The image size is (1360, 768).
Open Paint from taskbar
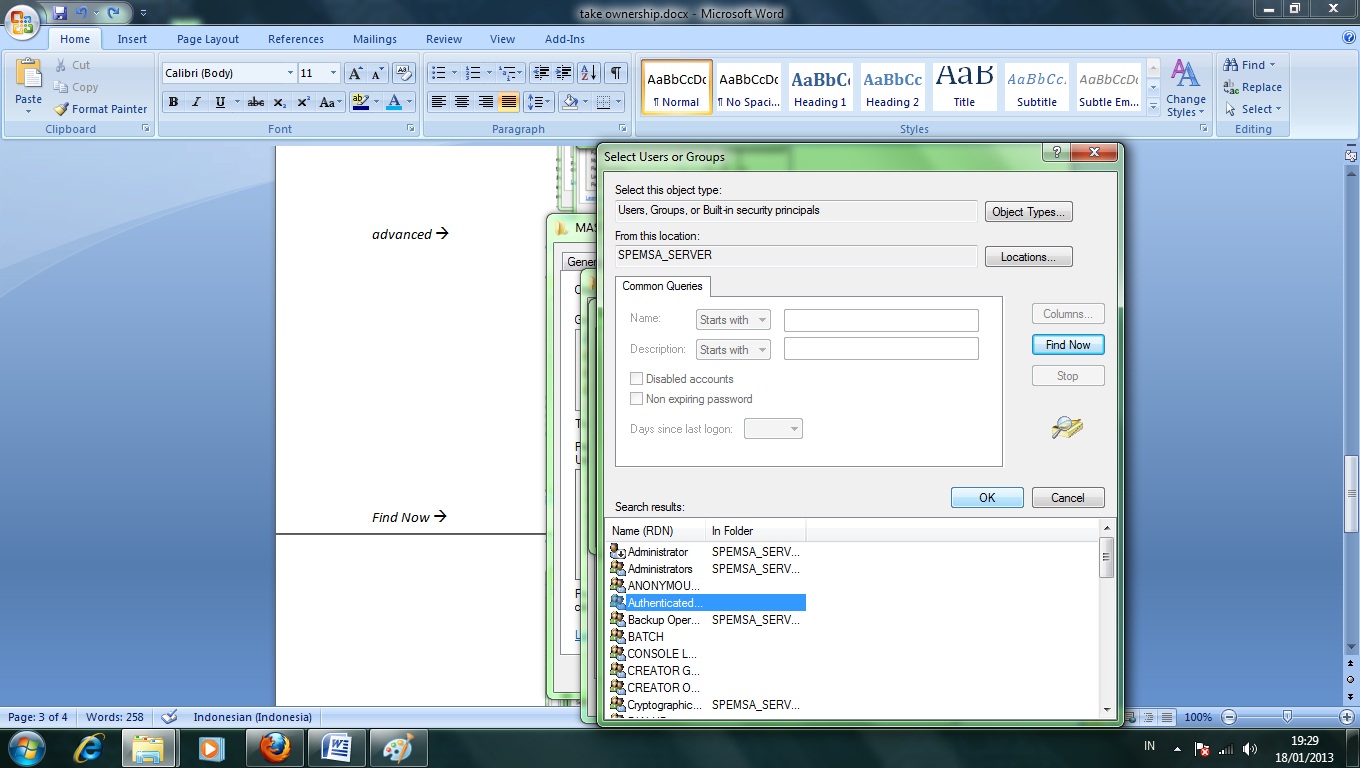click(398, 747)
